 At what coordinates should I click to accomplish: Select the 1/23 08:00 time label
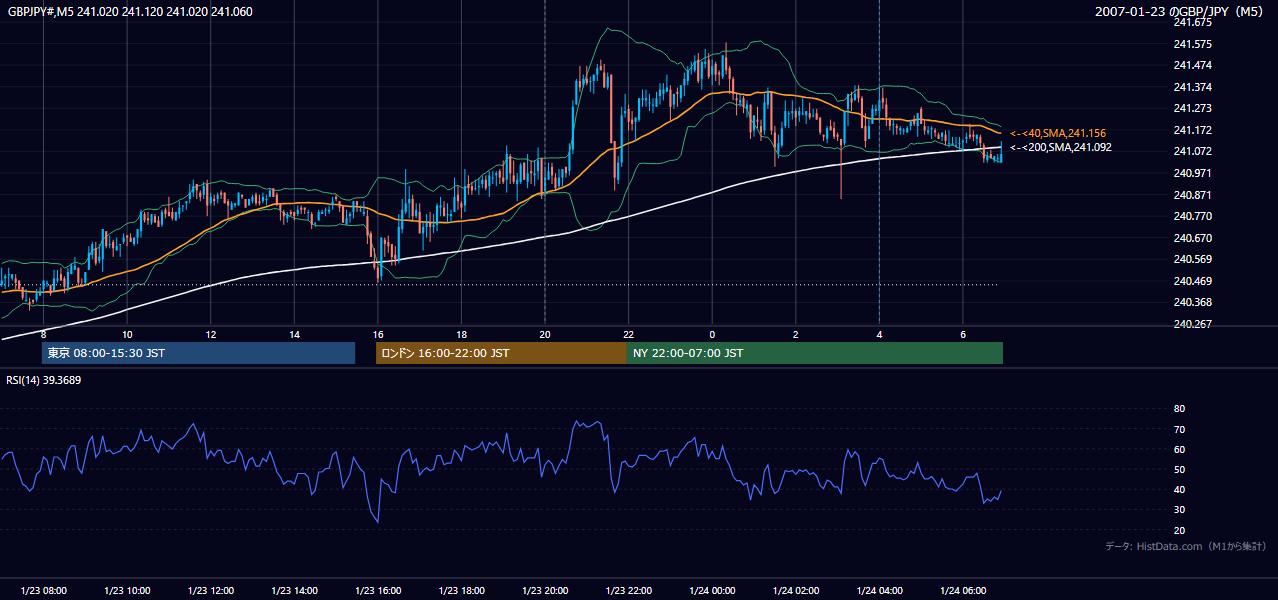pos(43,591)
